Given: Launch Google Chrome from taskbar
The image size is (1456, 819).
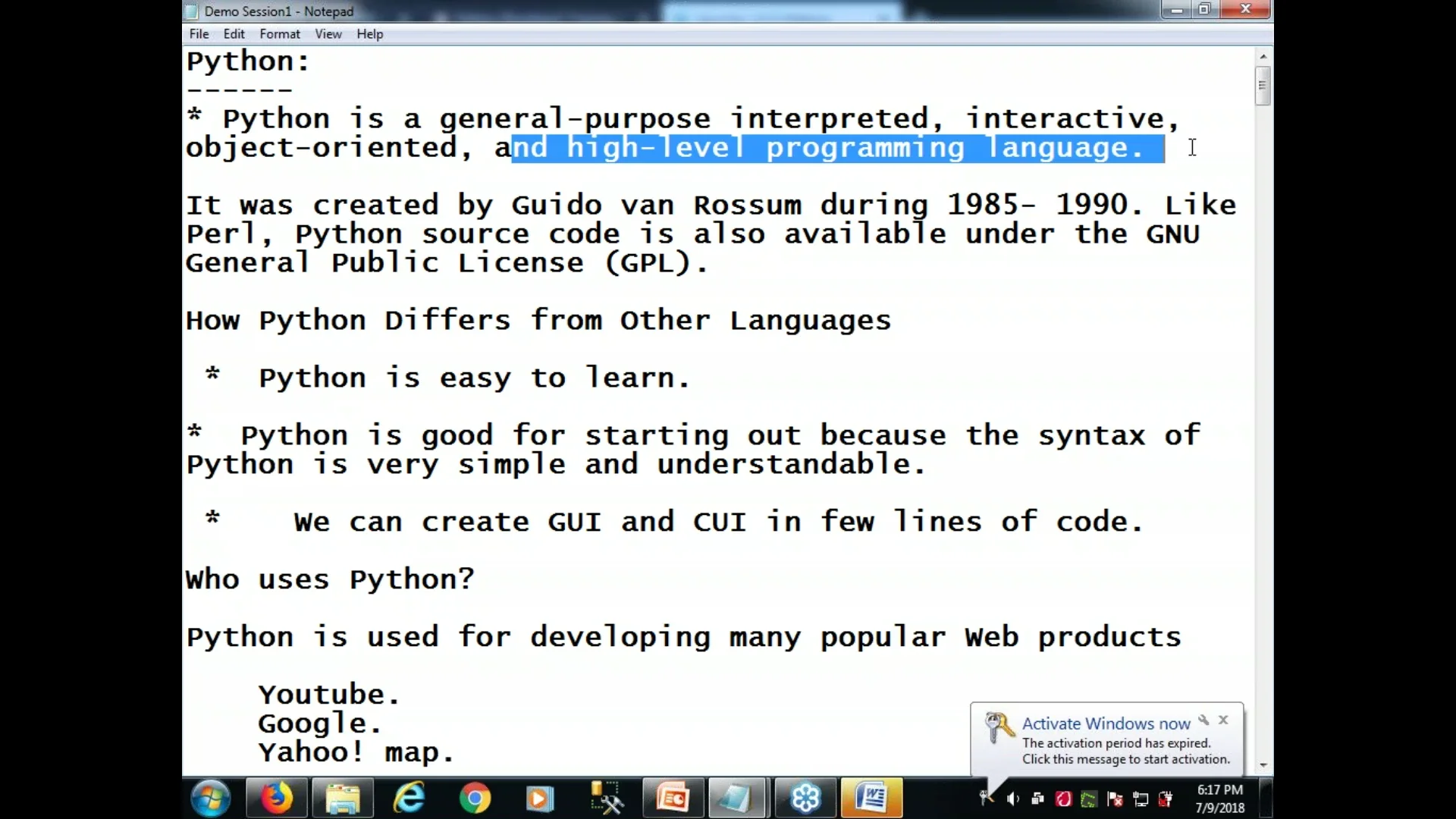Looking at the screenshot, I should click(x=475, y=799).
